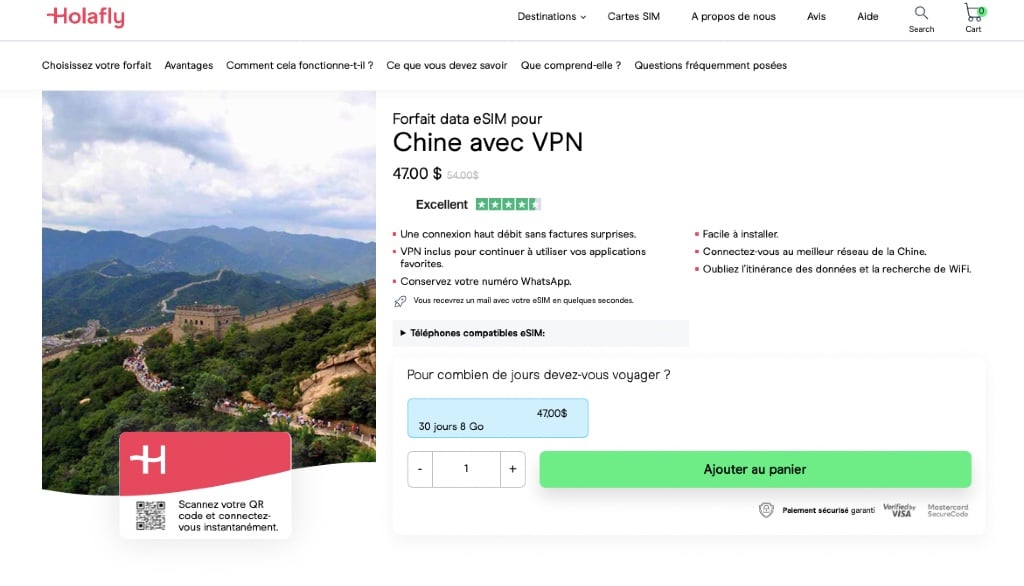Image resolution: width=1024 pixels, height=586 pixels.
Task: Select the 30 jours 8 Go plan
Action: click(x=497, y=418)
